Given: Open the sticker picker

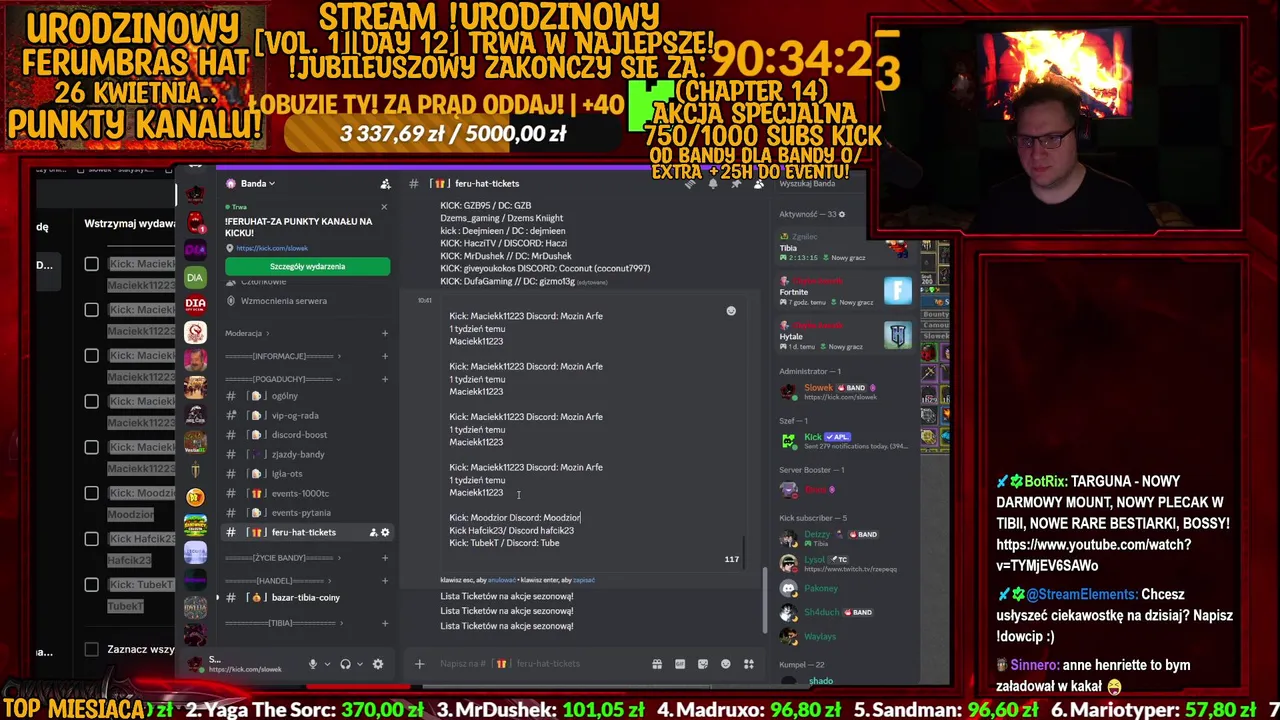Looking at the screenshot, I should tap(703, 664).
